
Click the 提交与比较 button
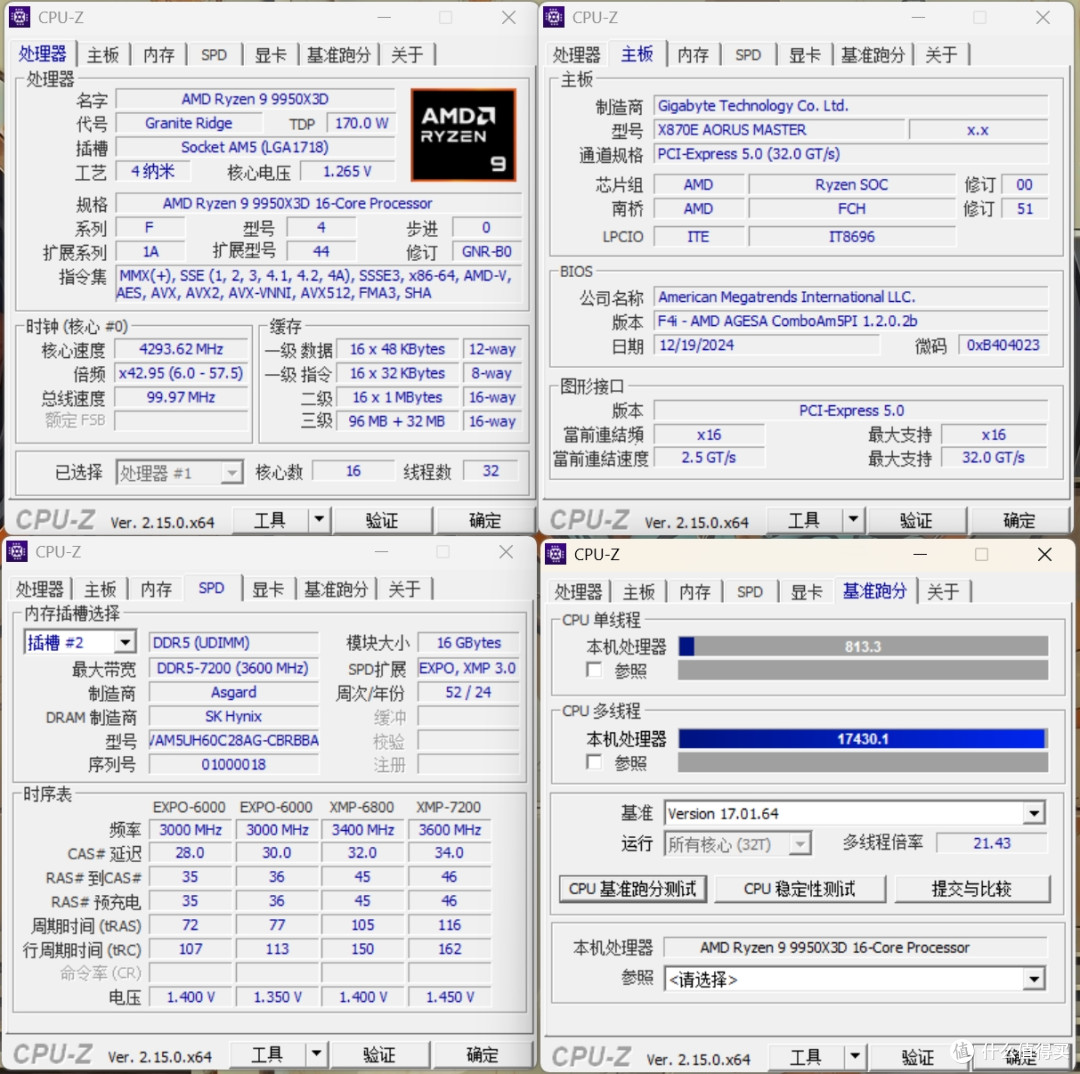click(x=971, y=888)
